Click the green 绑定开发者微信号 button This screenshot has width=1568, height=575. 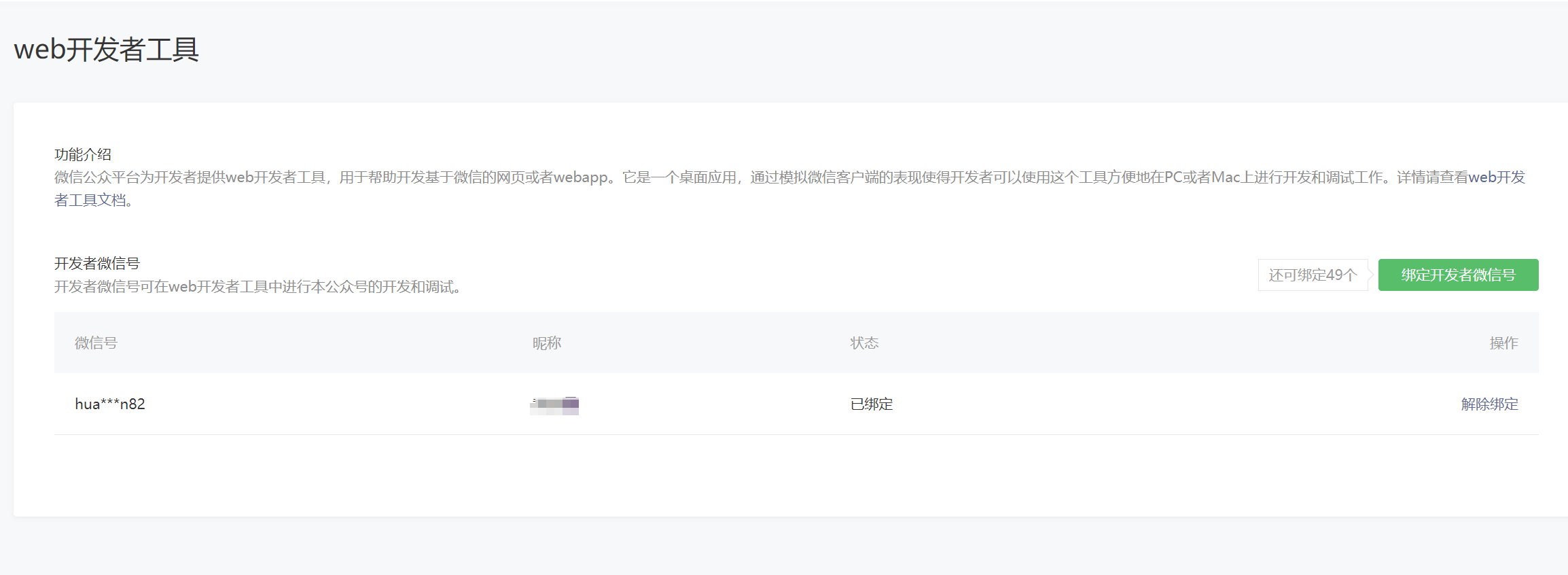(x=1458, y=275)
